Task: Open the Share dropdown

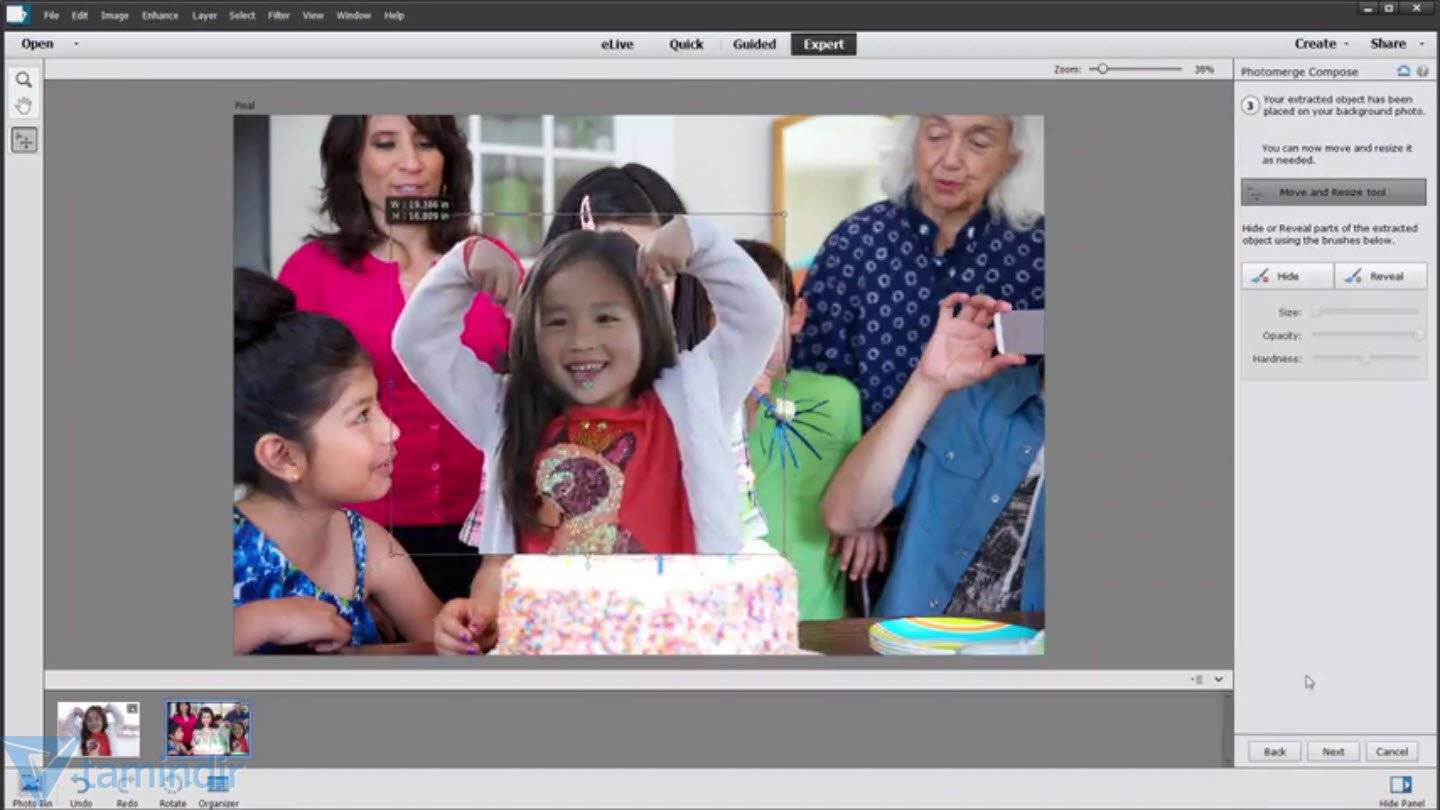Action: coord(1393,44)
